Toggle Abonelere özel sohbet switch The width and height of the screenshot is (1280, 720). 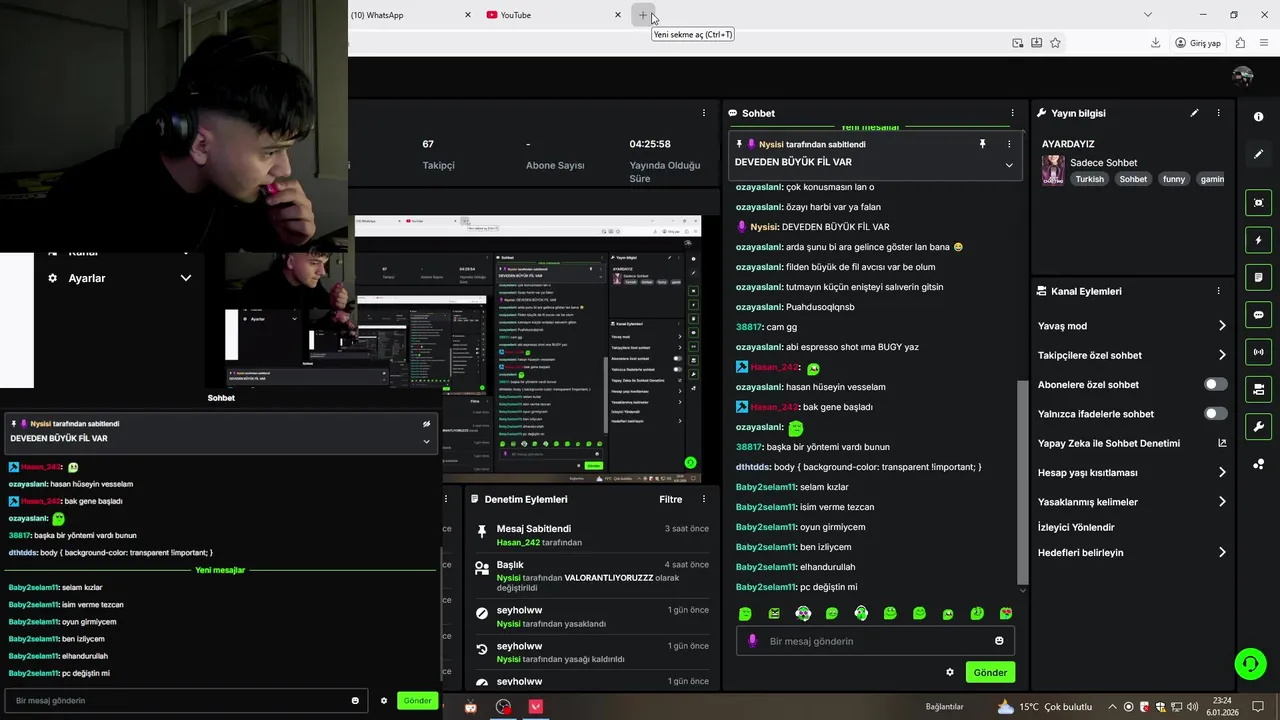point(1215,384)
